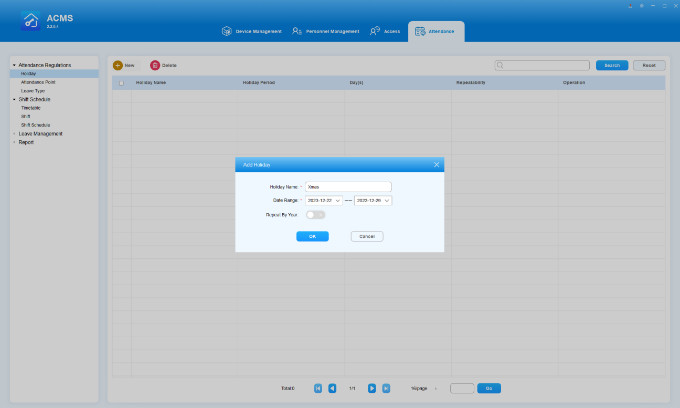
Task: Jump to the last page
Action: [386, 388]
